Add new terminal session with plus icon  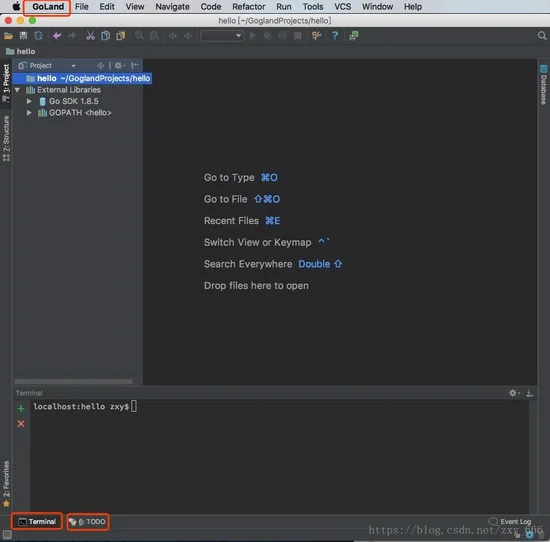[x=21, y=408]
